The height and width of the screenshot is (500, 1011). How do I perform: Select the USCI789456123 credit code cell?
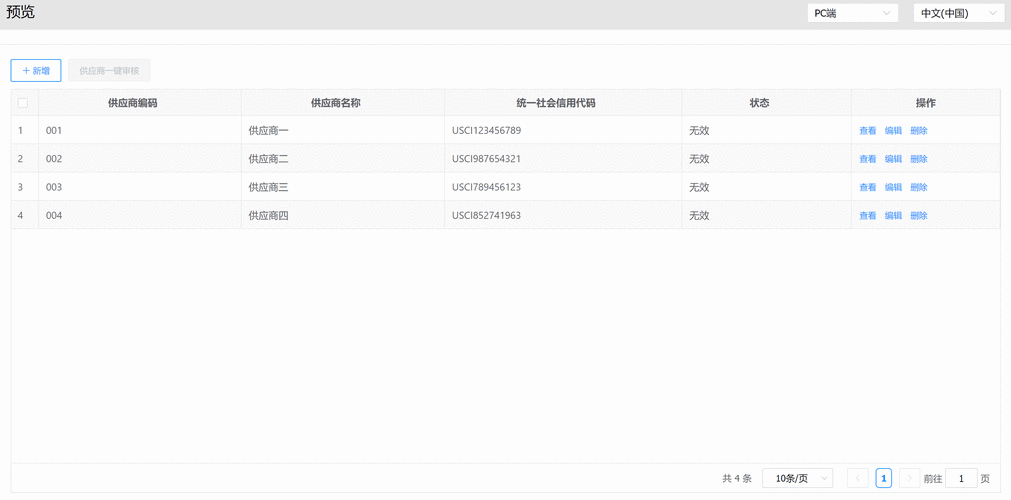click(486, 187)
